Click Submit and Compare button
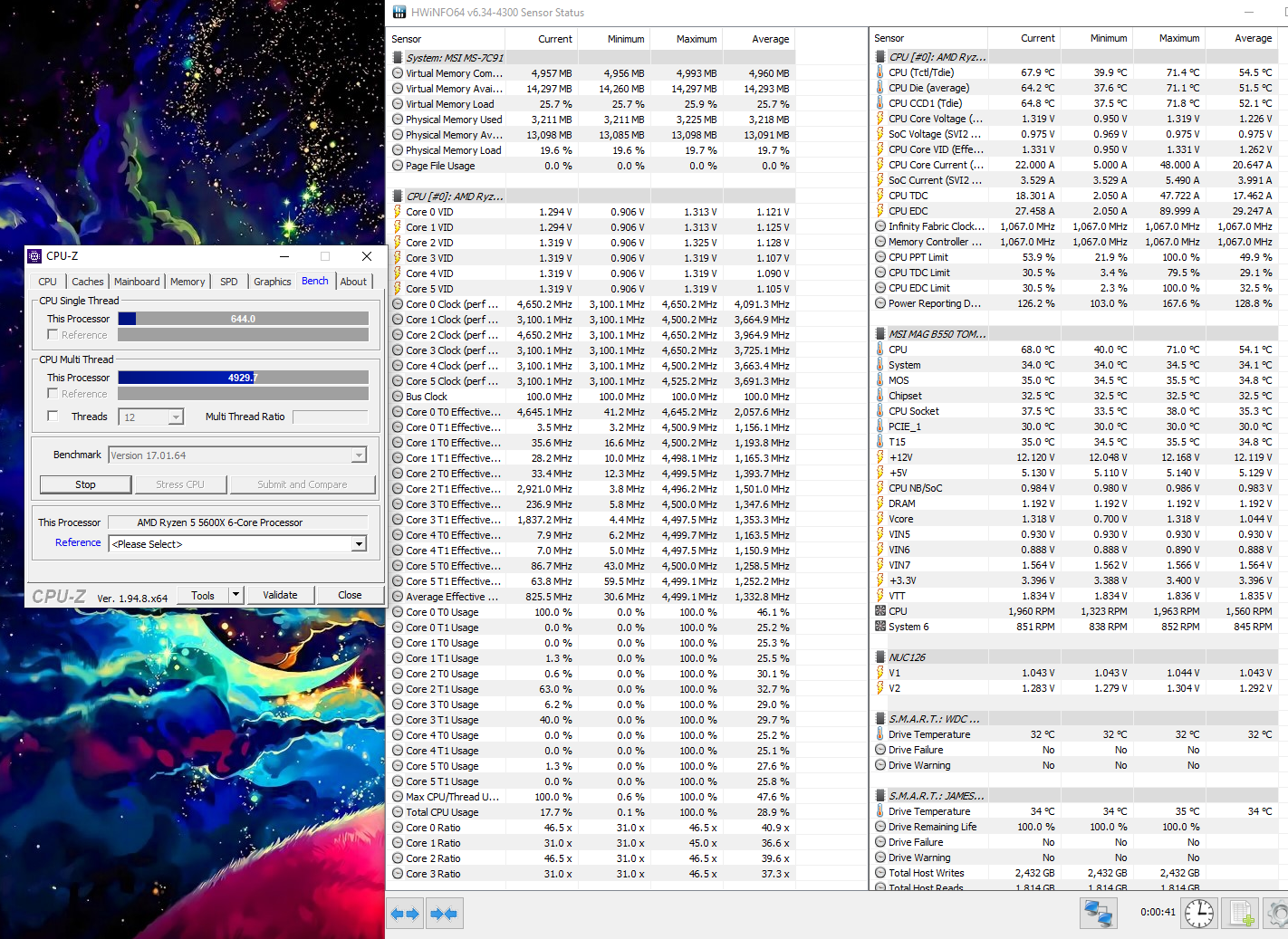This screenshot has width=1288, height=939. 303,484
